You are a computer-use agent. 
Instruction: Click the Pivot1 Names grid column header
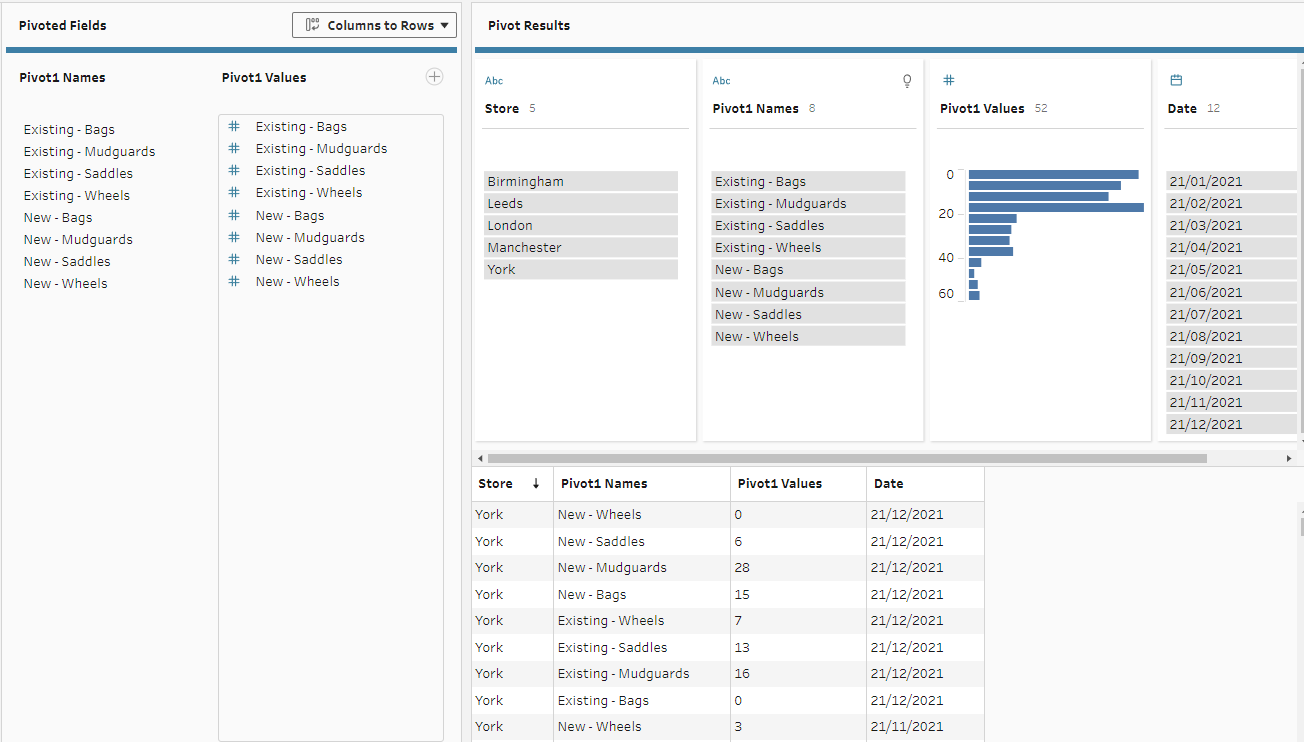click(x=604, y=484)
